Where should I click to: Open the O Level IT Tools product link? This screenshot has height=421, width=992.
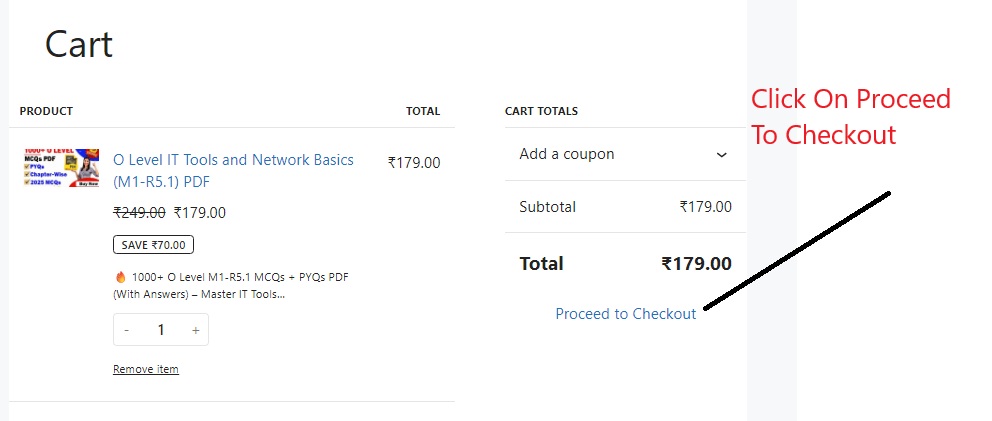pyautogui.click(x=233, y=171)
